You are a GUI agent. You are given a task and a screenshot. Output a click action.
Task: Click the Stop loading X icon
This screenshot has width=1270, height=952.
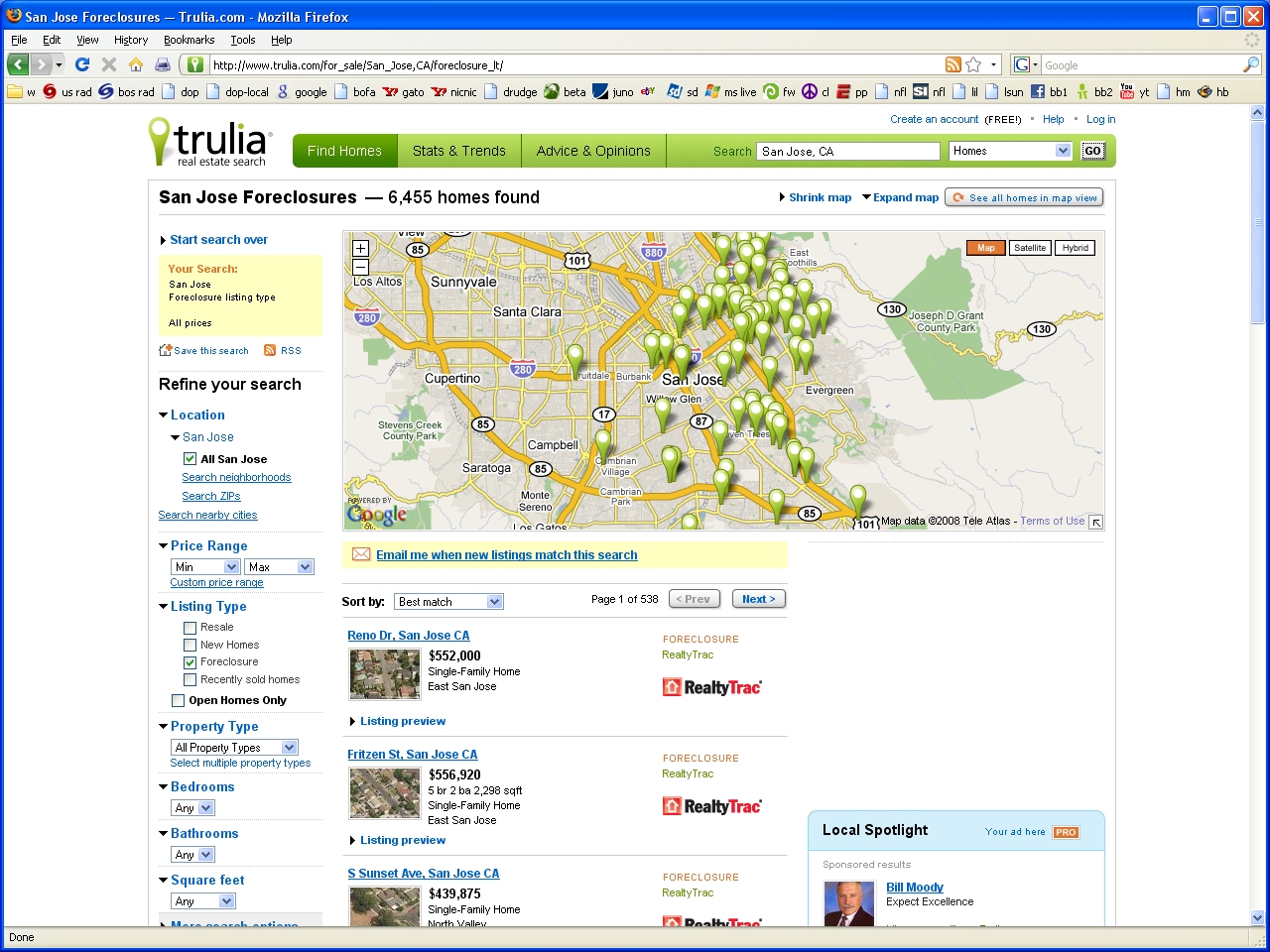tap(109, 64)
